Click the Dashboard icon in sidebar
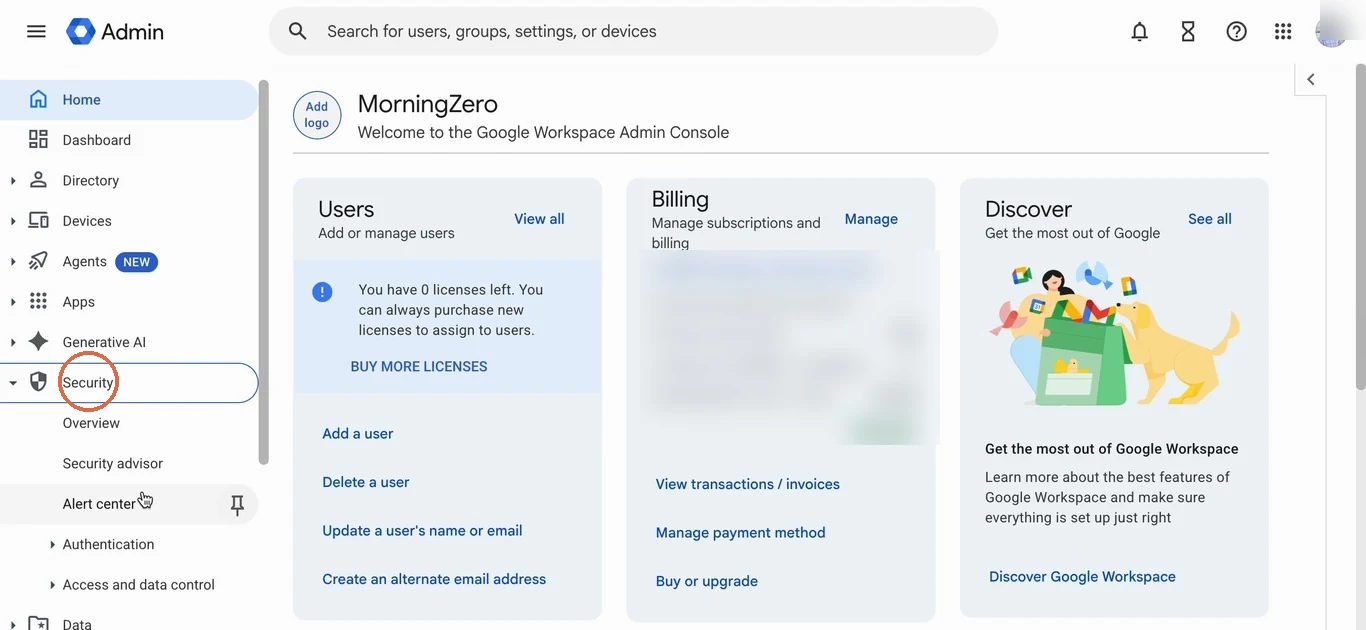 tap(38, 139)
